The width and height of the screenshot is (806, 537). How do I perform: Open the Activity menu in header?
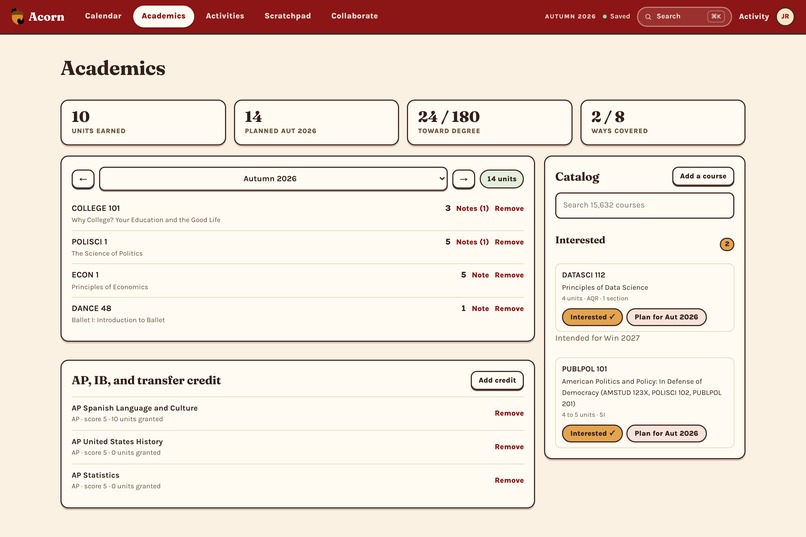(x=754, y=16)
